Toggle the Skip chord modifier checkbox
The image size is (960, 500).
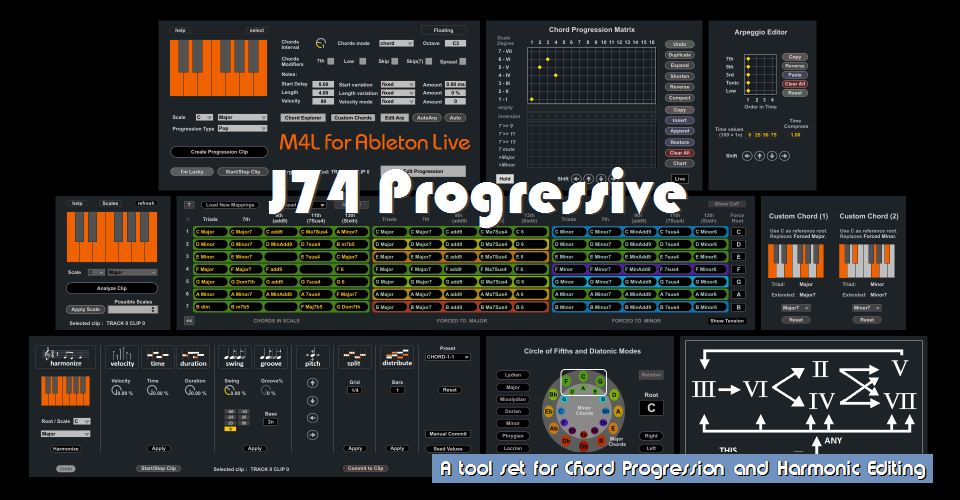pos(394,61)
